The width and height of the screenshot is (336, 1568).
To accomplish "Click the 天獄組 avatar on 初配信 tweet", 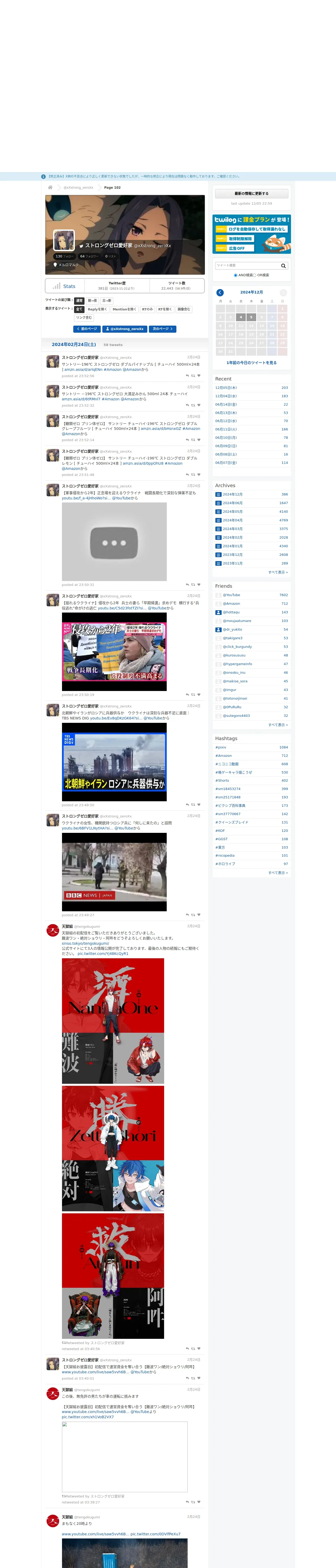I will click(53, 930).
